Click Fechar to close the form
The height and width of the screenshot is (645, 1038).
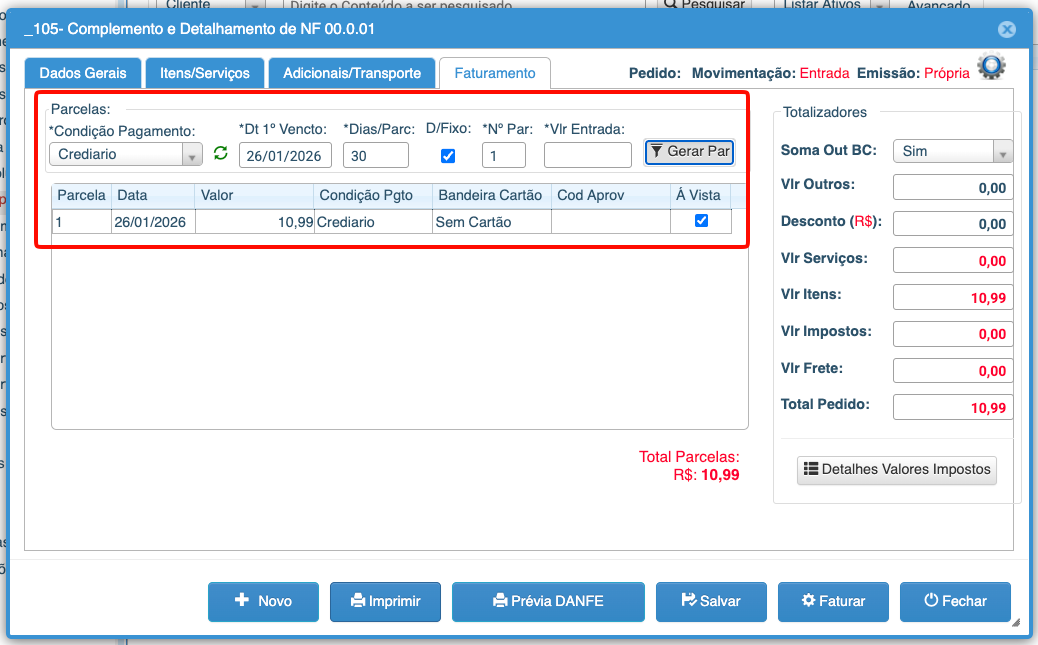tap(955, 601)
